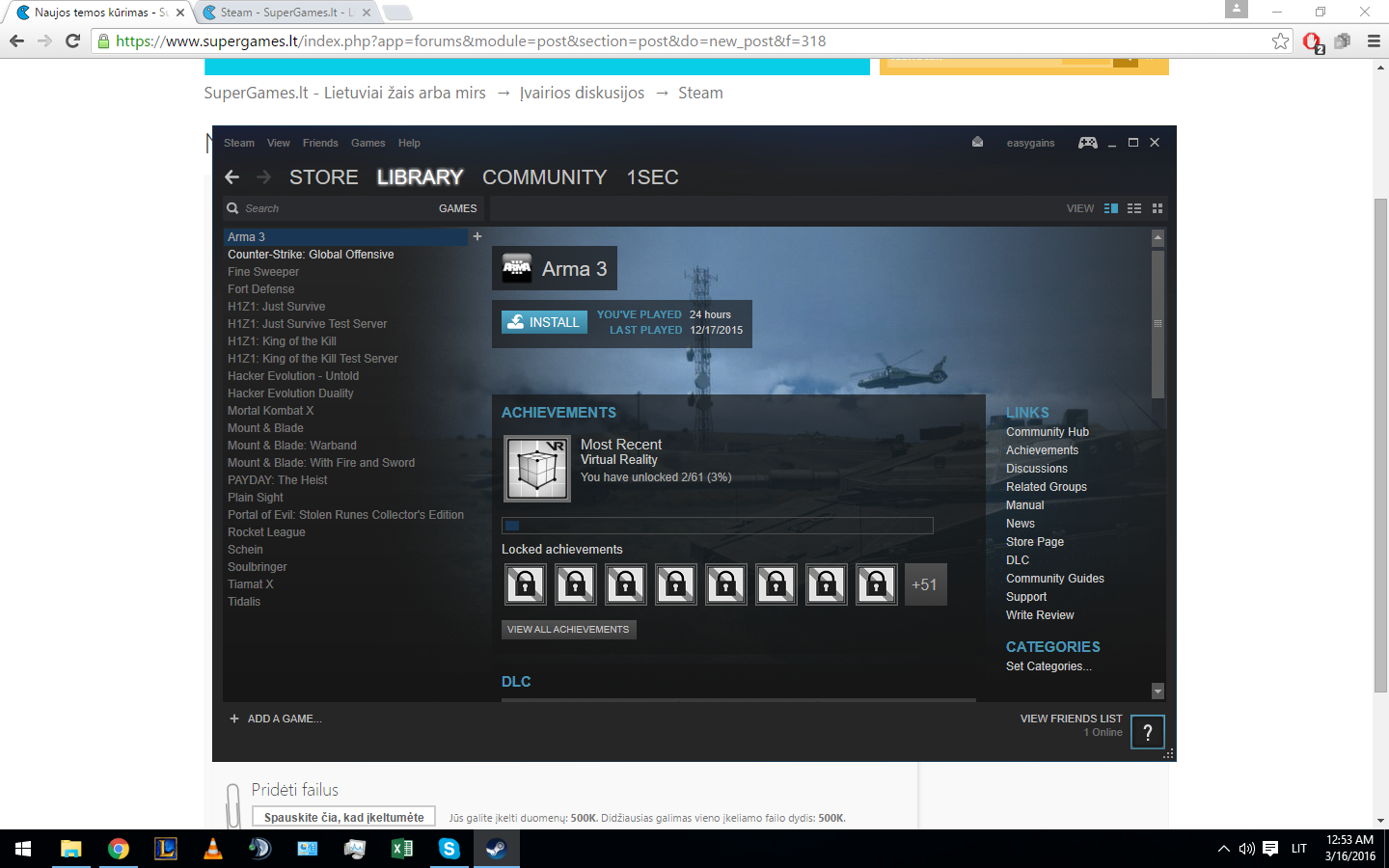The image size is (1389, 868).
Task: Click the plus icon beside Arma 3
Action: click(x=477, y=236)
